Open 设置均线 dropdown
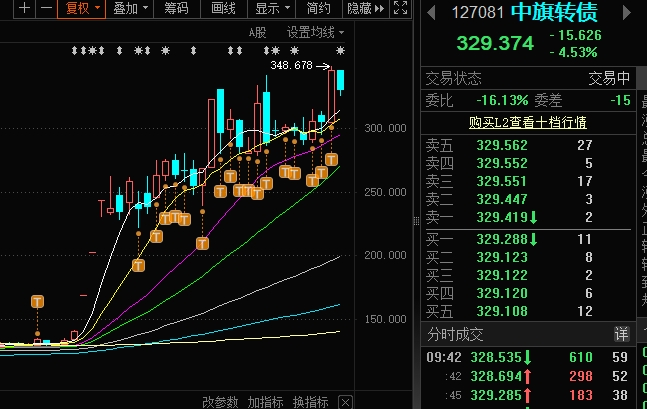Screen dimensions: 647x409 click(316, 32)
